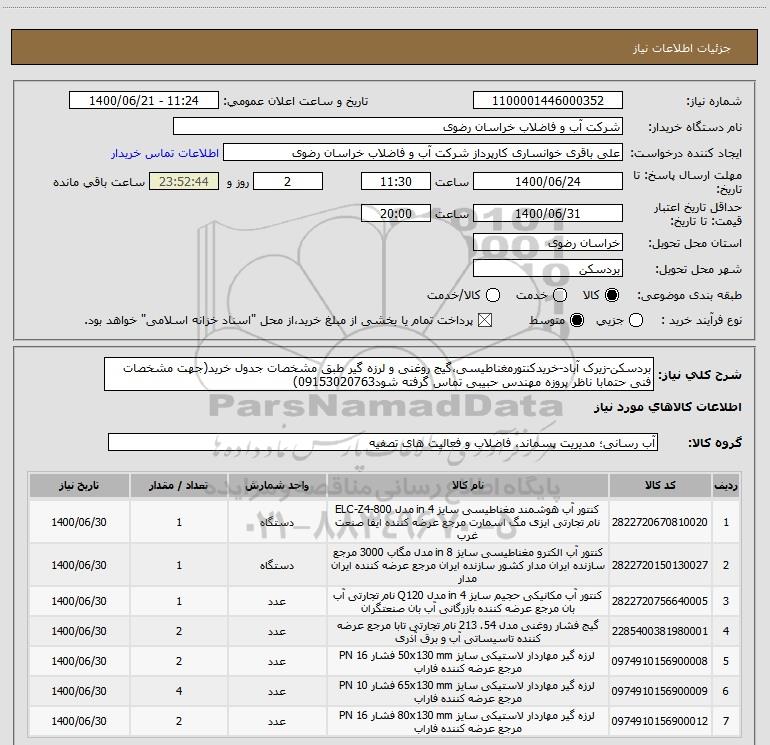Image resolution: width=770 pixels, height=745 pixels.
Task: Toggle the Islamic treasury payment checkbox
Action: tap(485, 321)
